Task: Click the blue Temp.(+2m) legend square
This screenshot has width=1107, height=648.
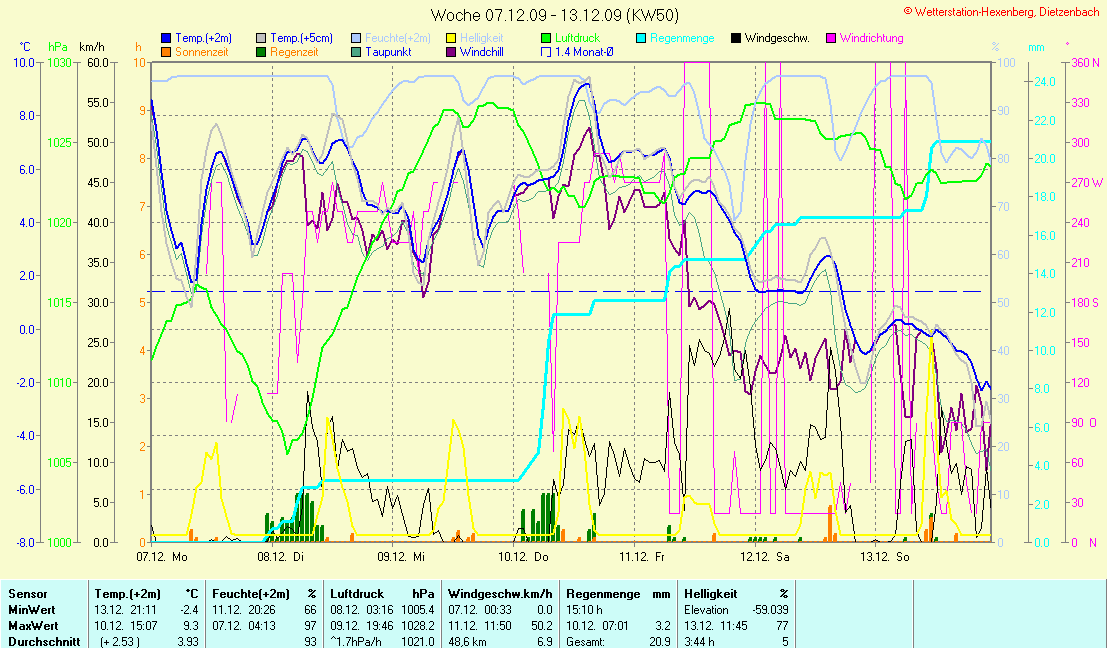Action: click(x=166, y=38)
